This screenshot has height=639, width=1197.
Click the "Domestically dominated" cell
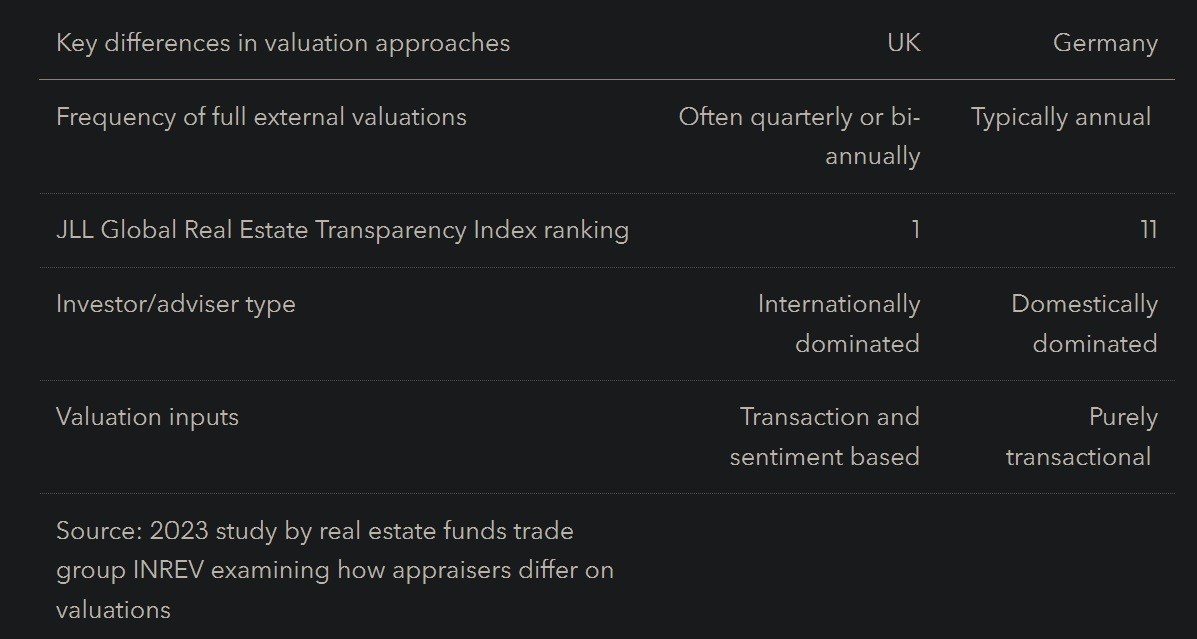click(1084, 323)
